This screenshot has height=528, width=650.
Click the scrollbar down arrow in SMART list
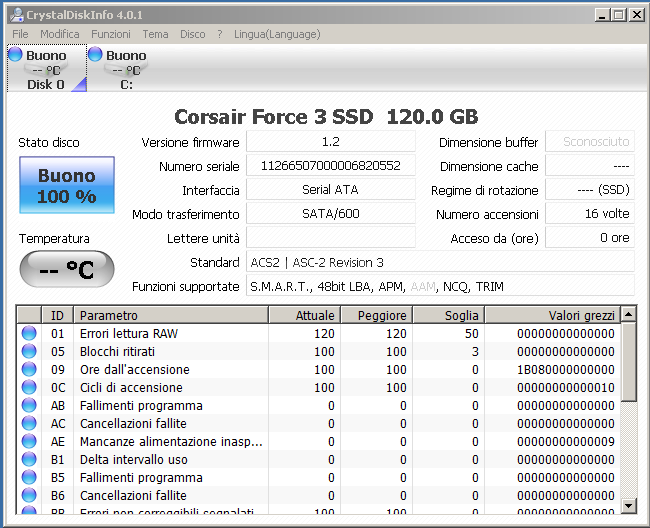628,506
